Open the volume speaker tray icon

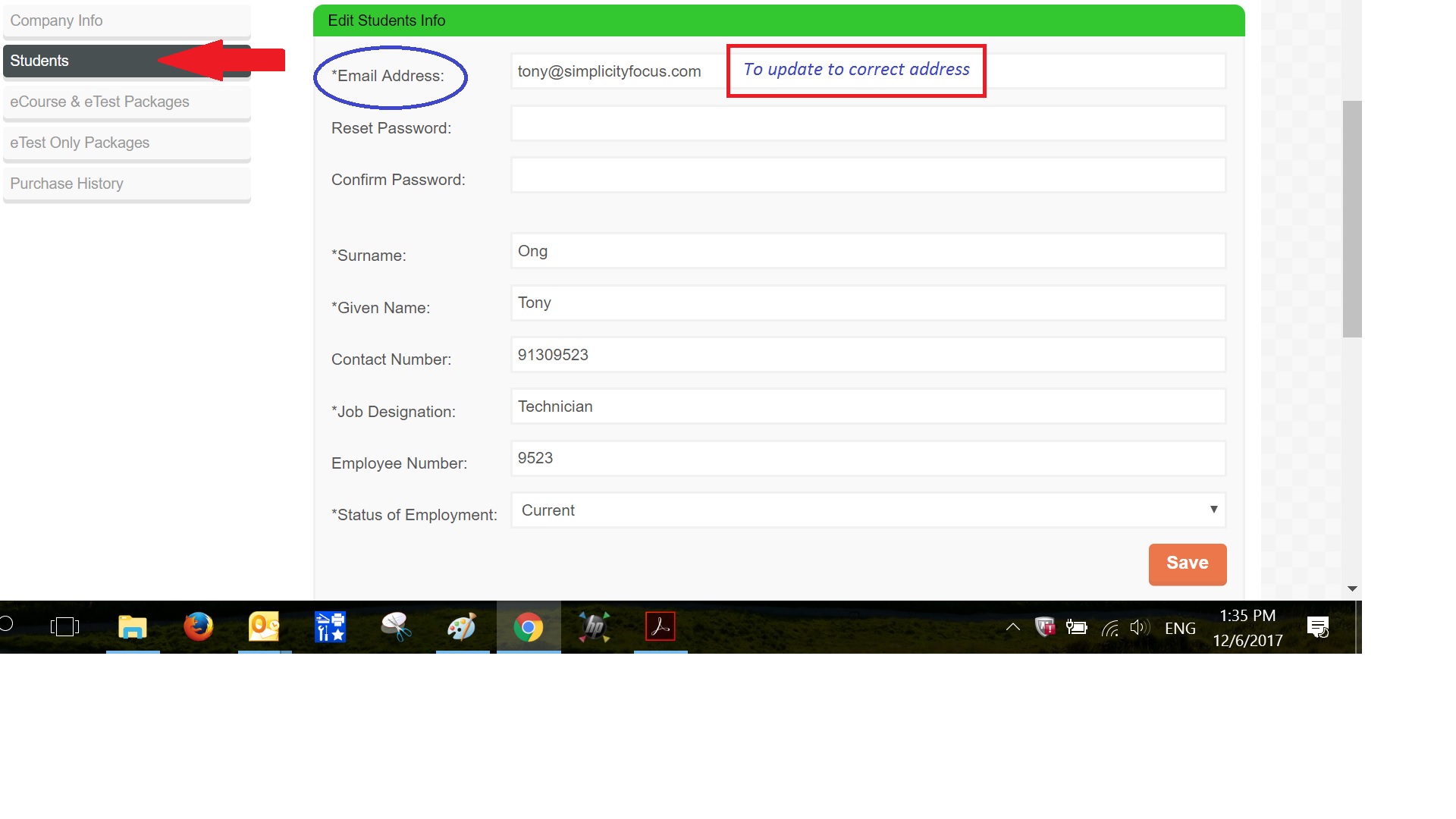tap(1140, 627)
